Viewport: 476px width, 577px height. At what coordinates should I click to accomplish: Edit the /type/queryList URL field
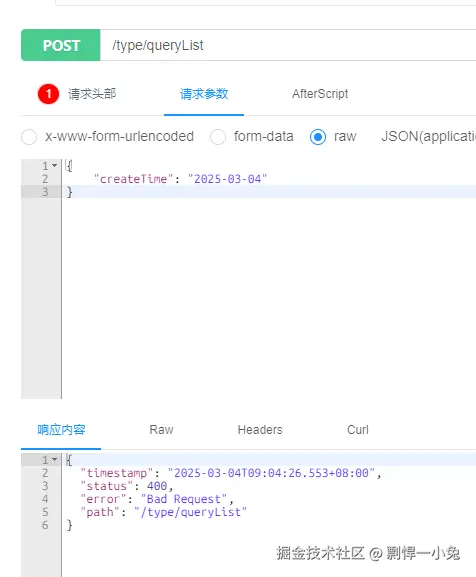pos(288,45)
